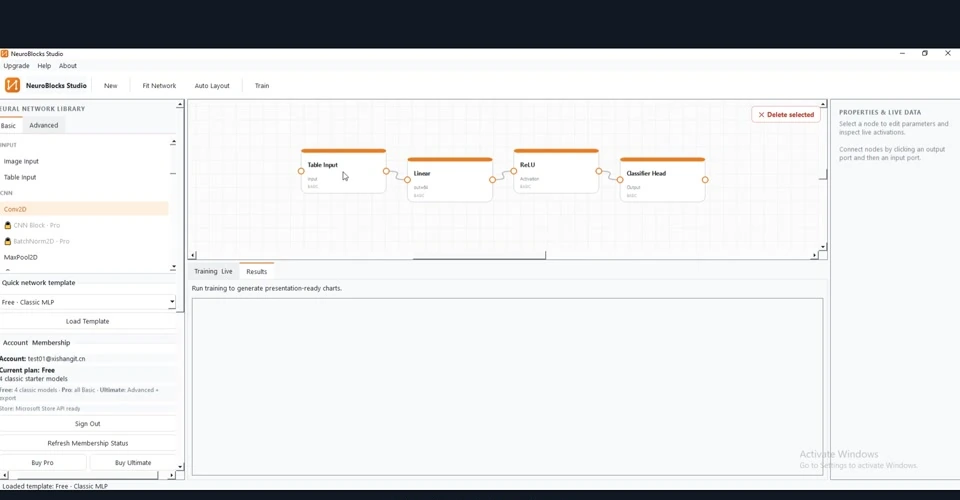Select the ReLU activation node
The width and height of the screenshot is (960, 500).
556,171
